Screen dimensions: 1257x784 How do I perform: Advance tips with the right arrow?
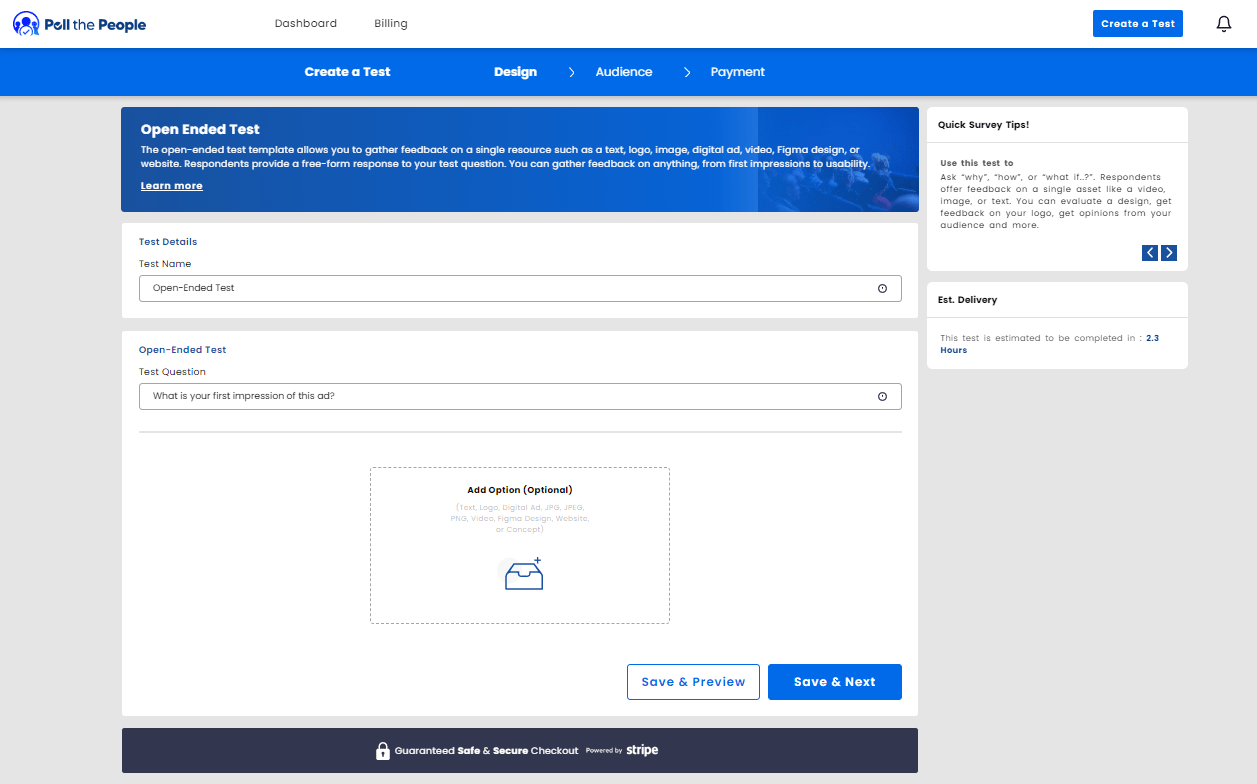[1168, 253]
